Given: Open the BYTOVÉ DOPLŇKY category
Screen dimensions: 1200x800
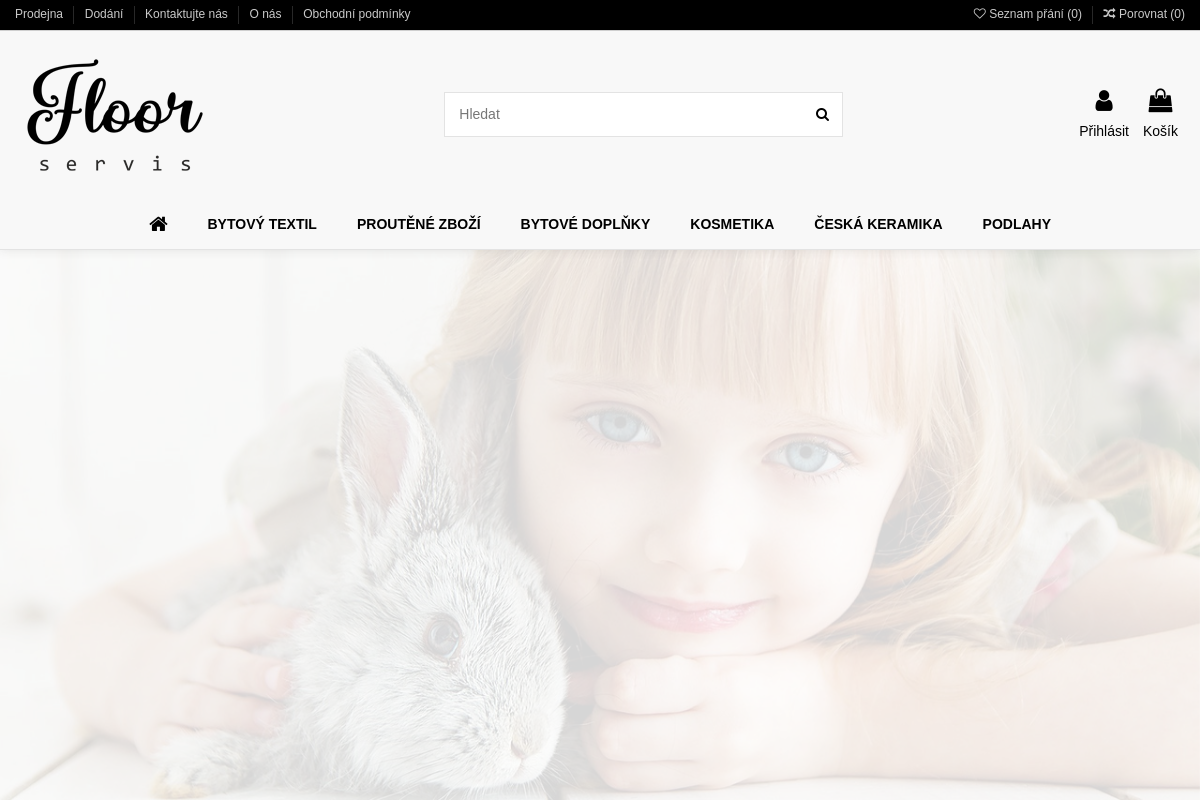Looking at the screenshot, I should (585, 224).
